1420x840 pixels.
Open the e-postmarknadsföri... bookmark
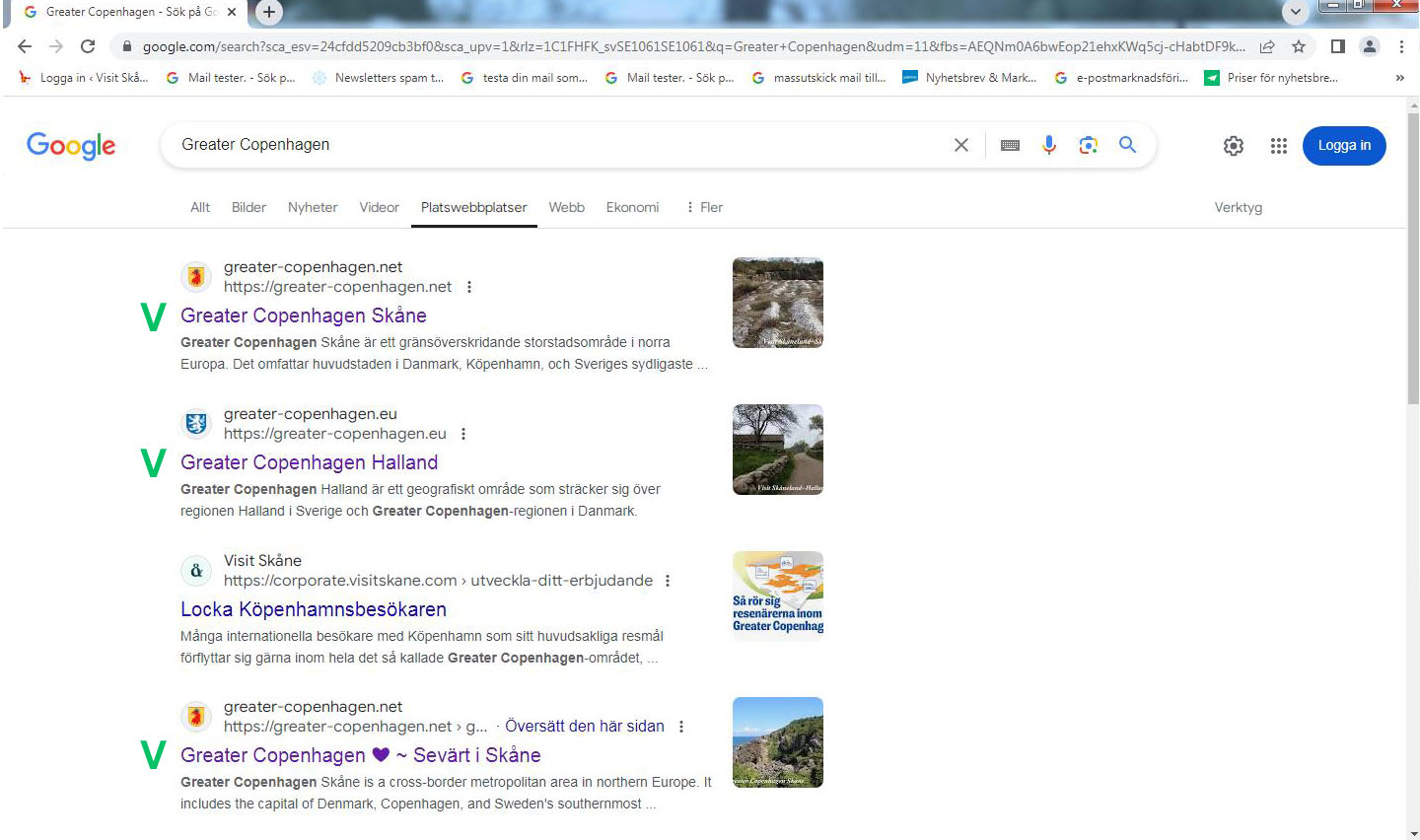pyautogui.click(x=1121, y=78)
